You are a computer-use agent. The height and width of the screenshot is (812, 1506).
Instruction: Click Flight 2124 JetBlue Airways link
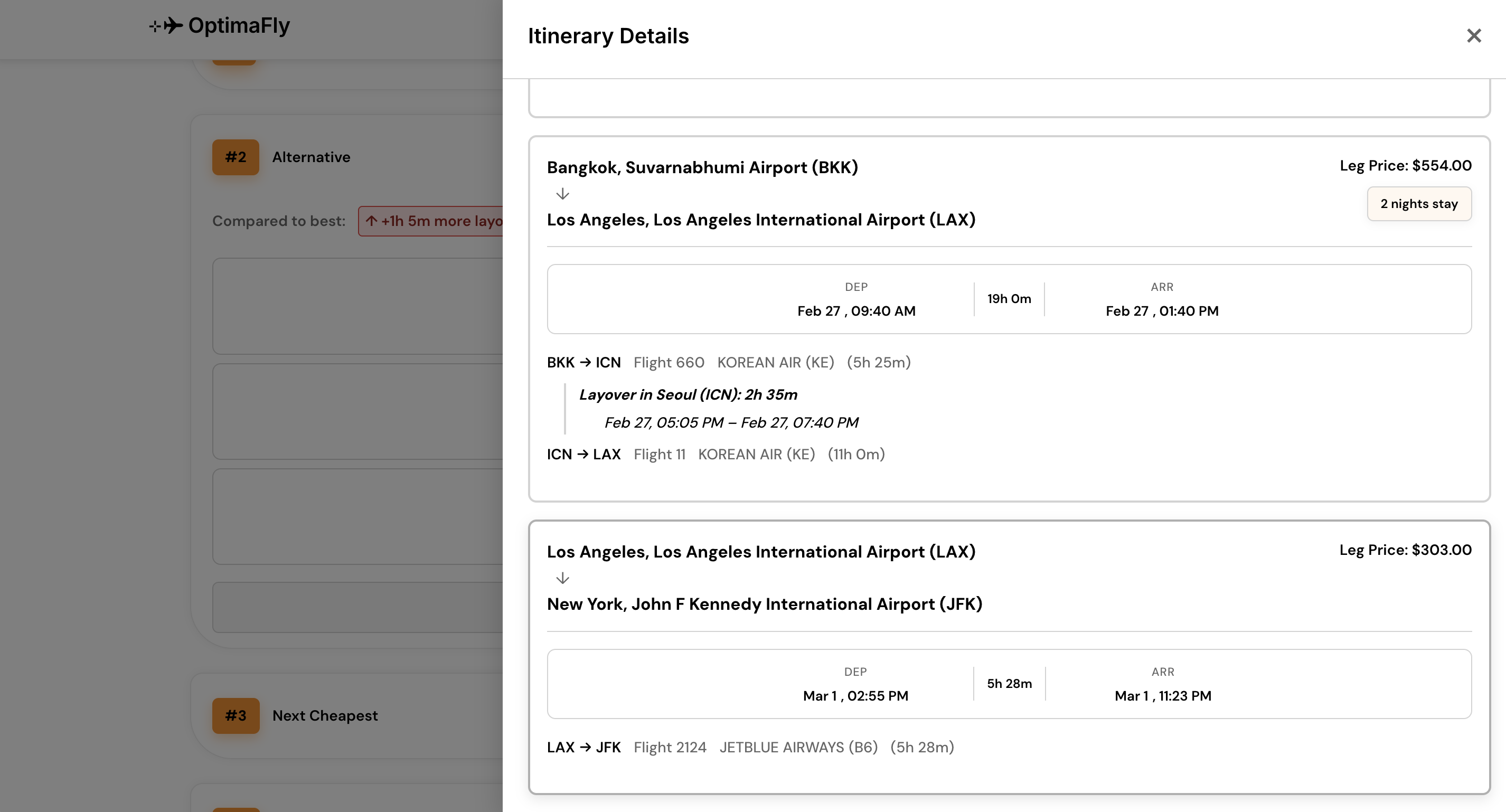click(x=670, y=747)
